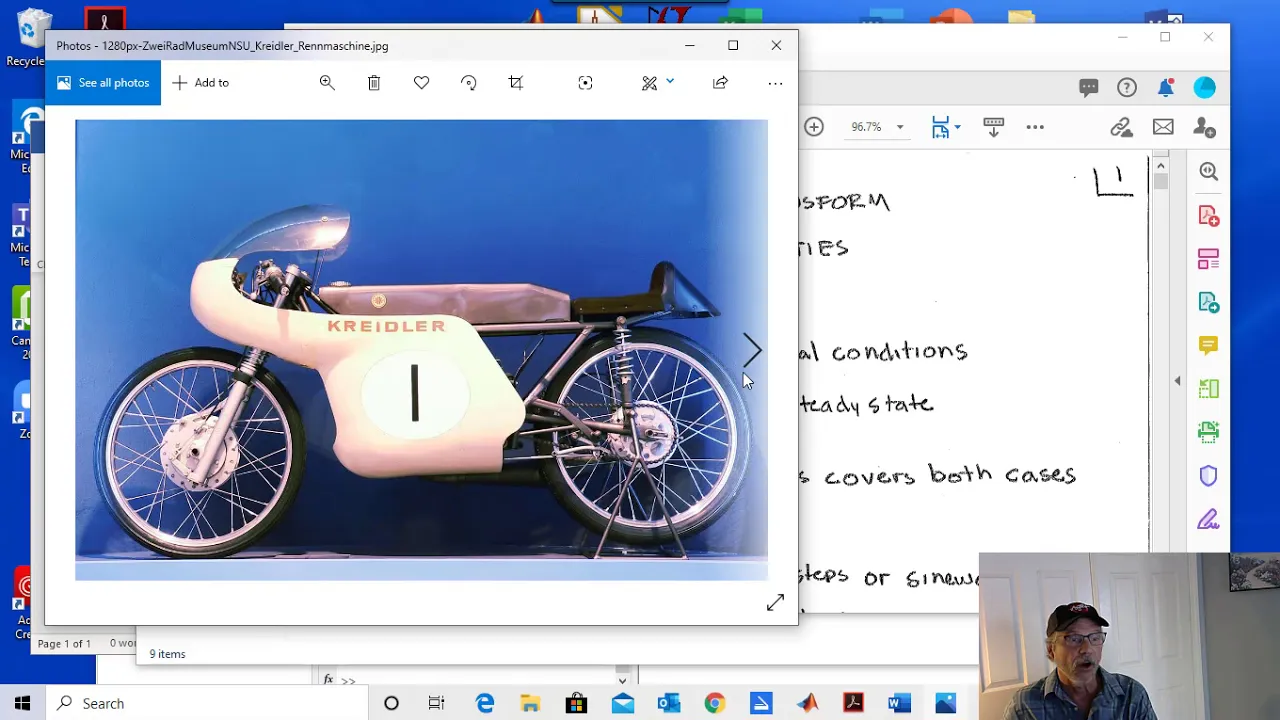The image size is (1280, 720).
Task: Click Acrobat scrolling mode keyboard icon
Action: coord(993,127)
